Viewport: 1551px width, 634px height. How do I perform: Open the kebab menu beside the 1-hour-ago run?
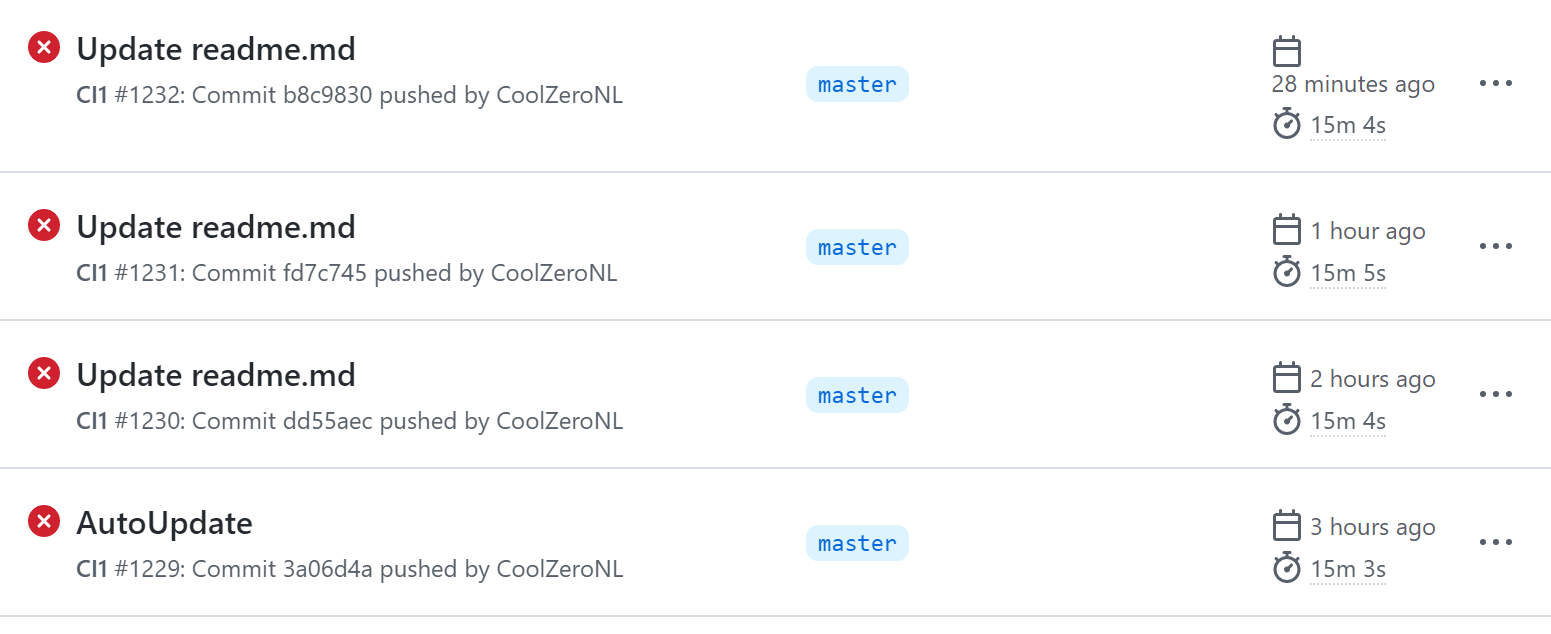[1495, 245]
